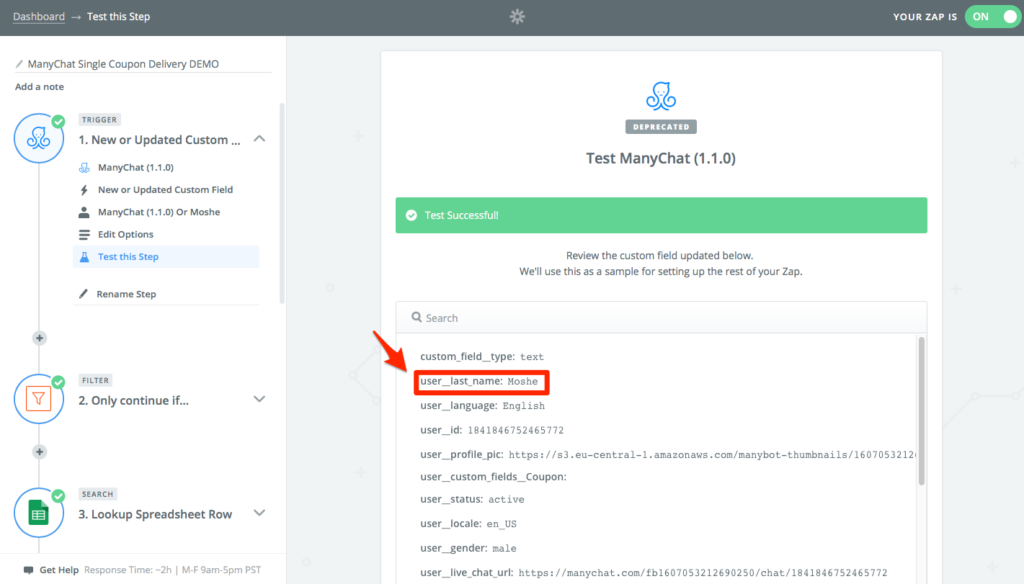This screenshot has height=584, width=1024.
Task: Click the ManyChat trigger step circle icon
Action: point(39,138)
